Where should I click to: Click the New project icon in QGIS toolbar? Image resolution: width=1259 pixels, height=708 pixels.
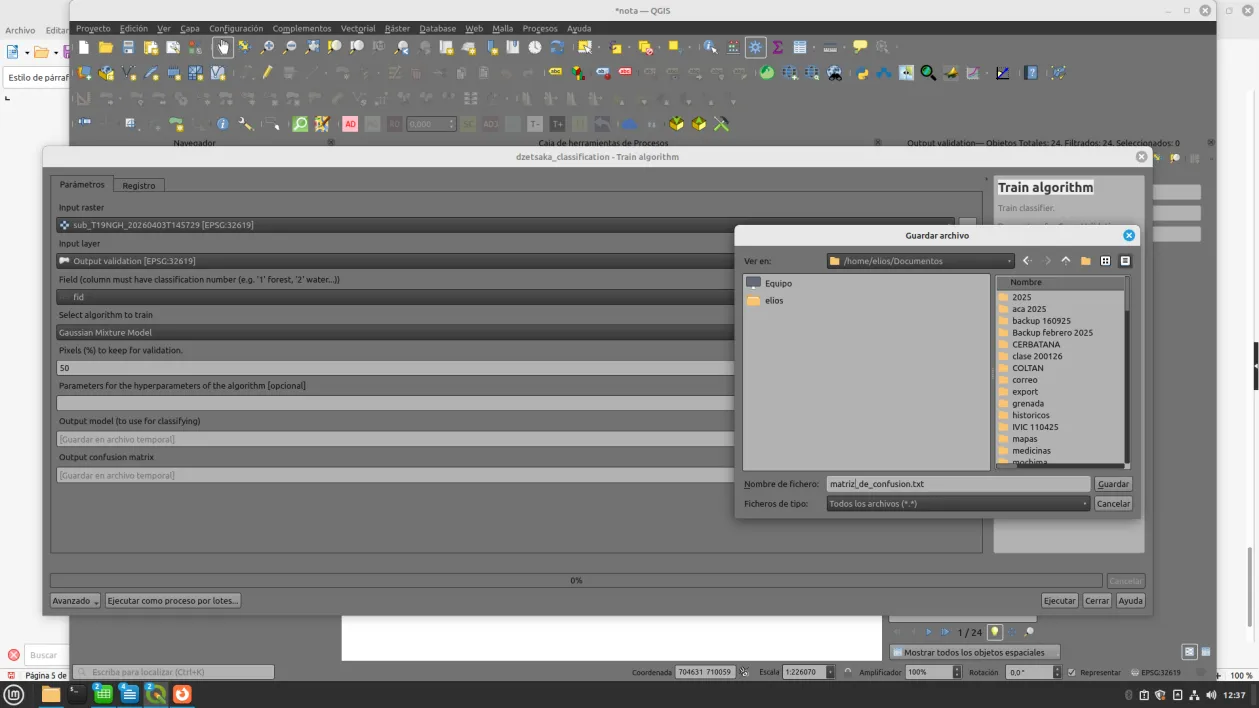click(x=84, y=47)
